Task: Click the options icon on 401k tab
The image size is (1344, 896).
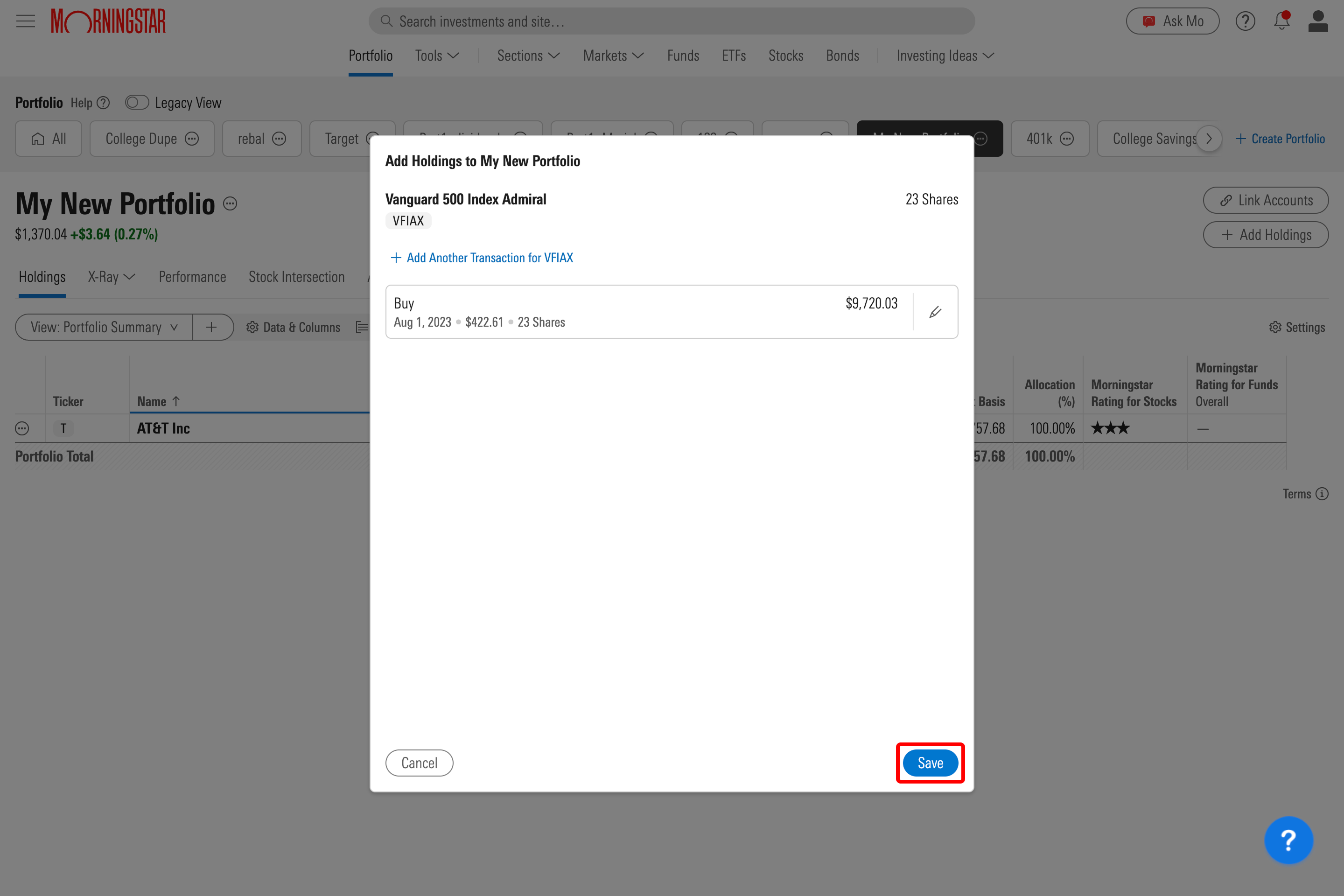Action: [x=1066, y=139]
